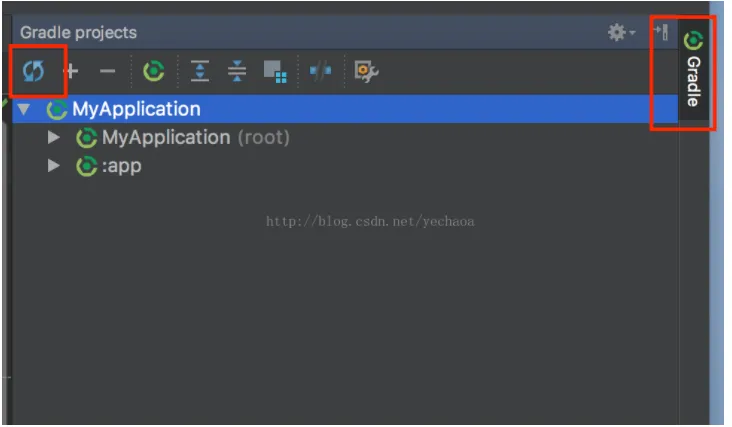The height and width of the screenshot is (427, 732).
Task: Hide the Gradle projects panel
Action: (662, 32)
